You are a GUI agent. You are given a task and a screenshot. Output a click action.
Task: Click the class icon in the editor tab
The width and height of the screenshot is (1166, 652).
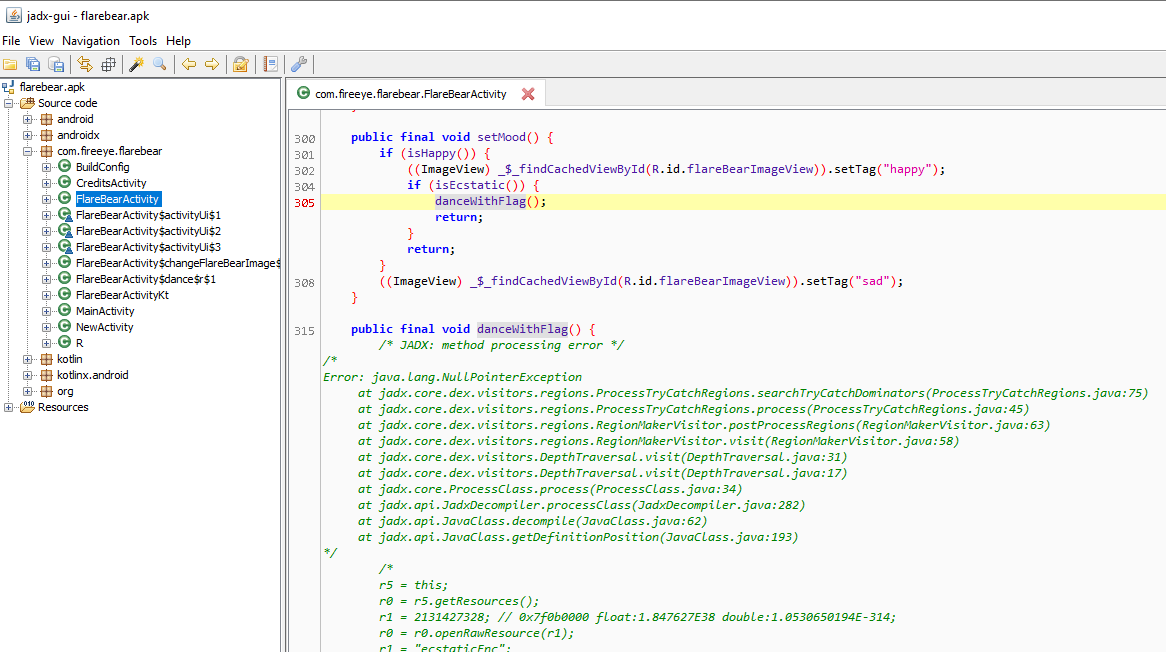coord(303,93)
